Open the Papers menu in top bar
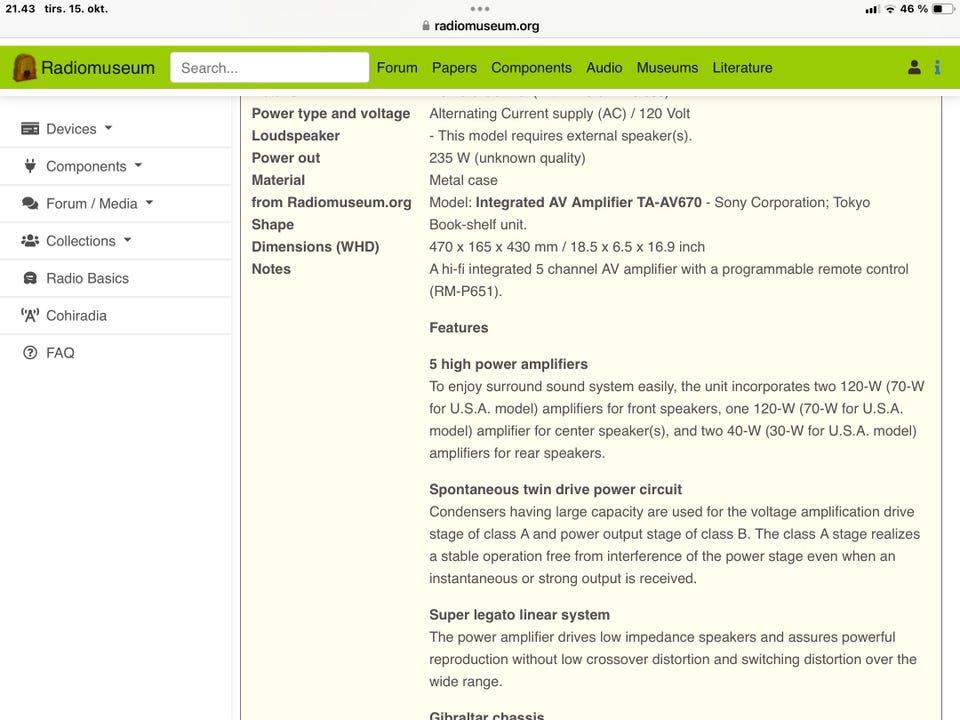960x720 pixels. [x=454, y=67]
